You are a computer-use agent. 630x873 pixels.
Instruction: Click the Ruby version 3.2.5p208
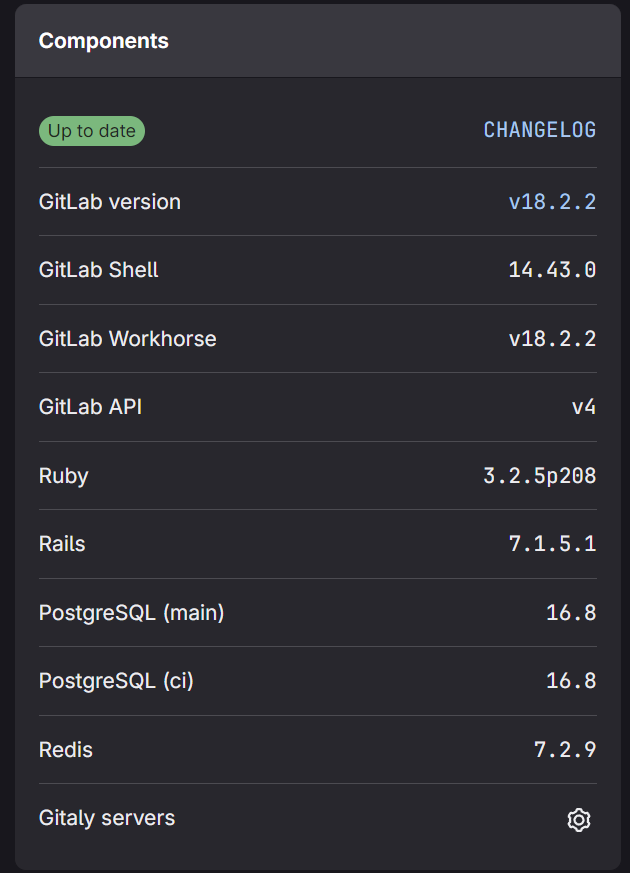tap(540, 476)
